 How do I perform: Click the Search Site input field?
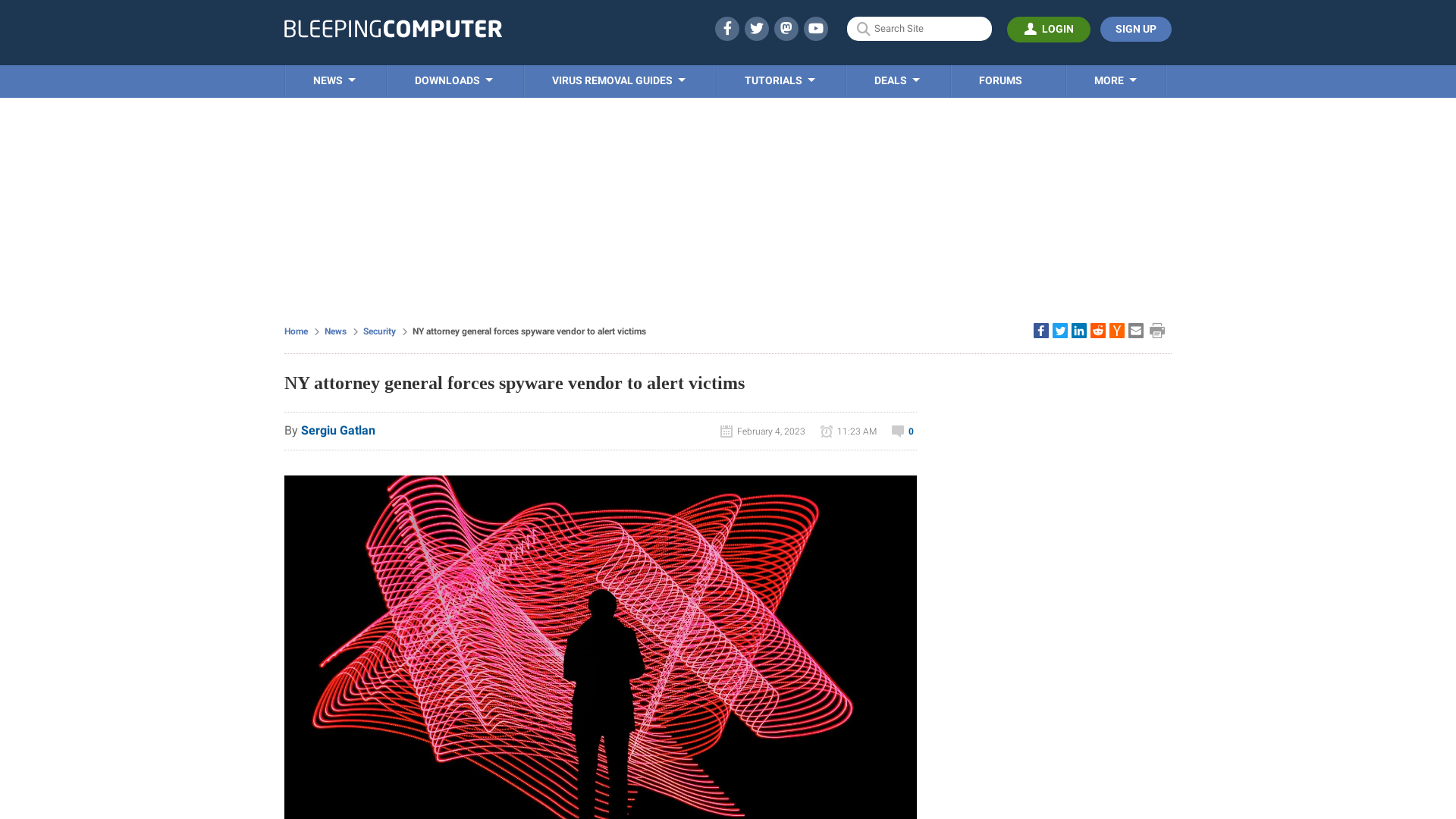[919, 28]
